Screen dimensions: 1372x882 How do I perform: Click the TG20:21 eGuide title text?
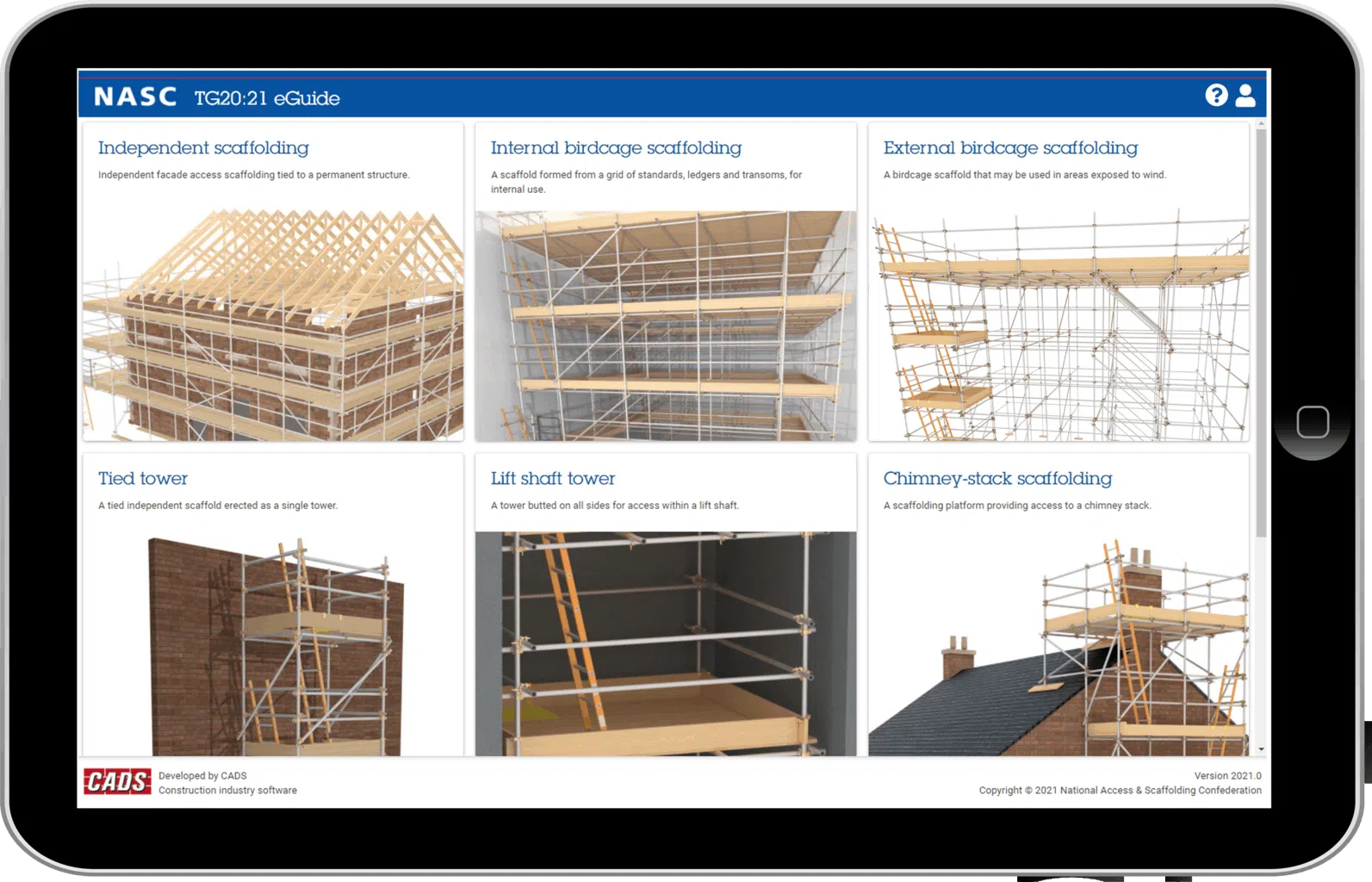[267, 98]
